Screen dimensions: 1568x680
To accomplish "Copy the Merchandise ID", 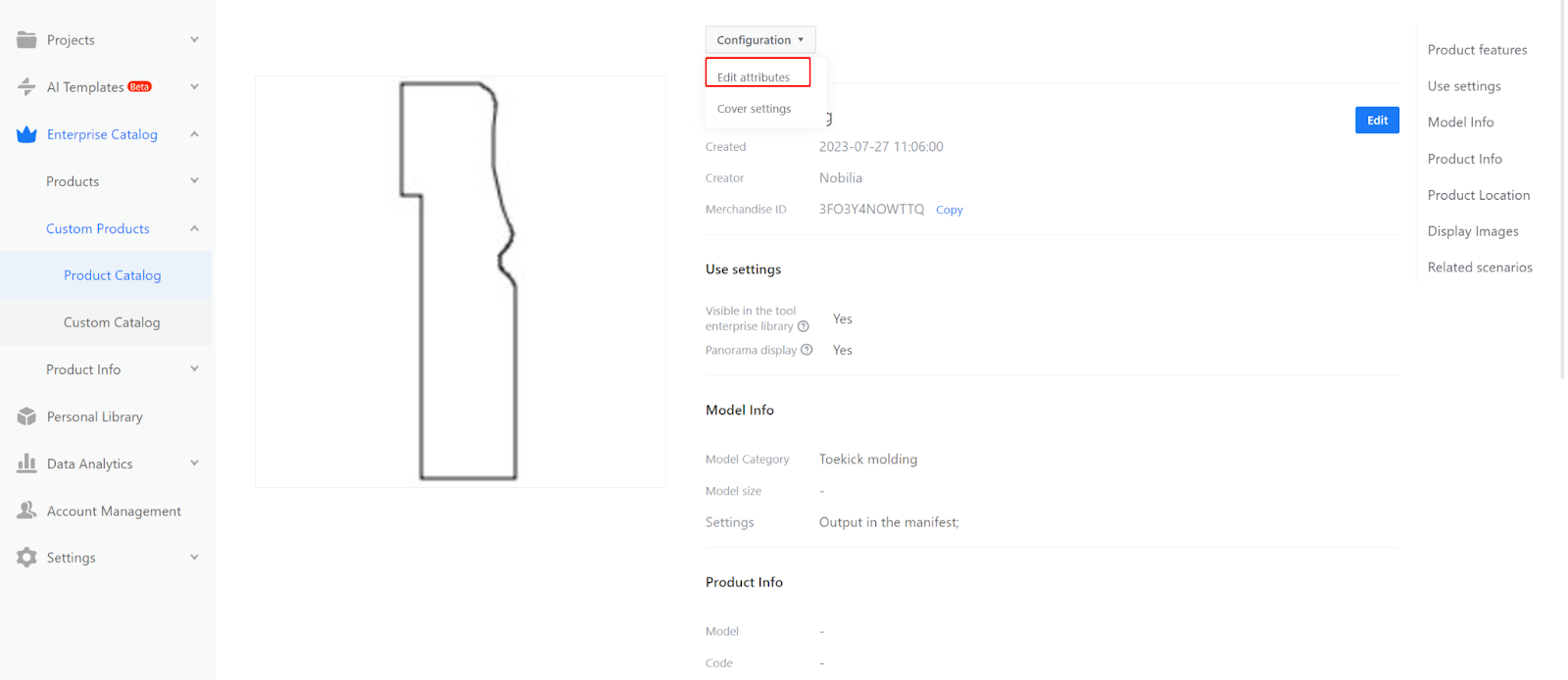I will (x=949, y=210).
